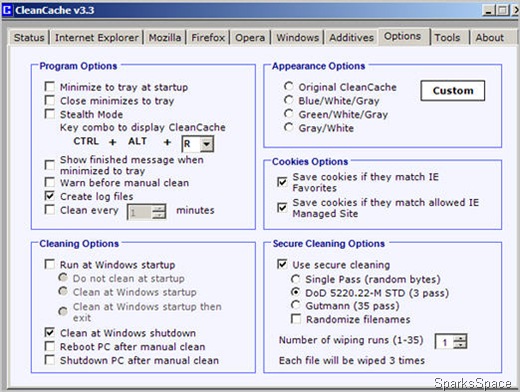Pick the Green/White/Gray theme
The height and width of the screenshot is (392, 520).
[x=288, y=114]
